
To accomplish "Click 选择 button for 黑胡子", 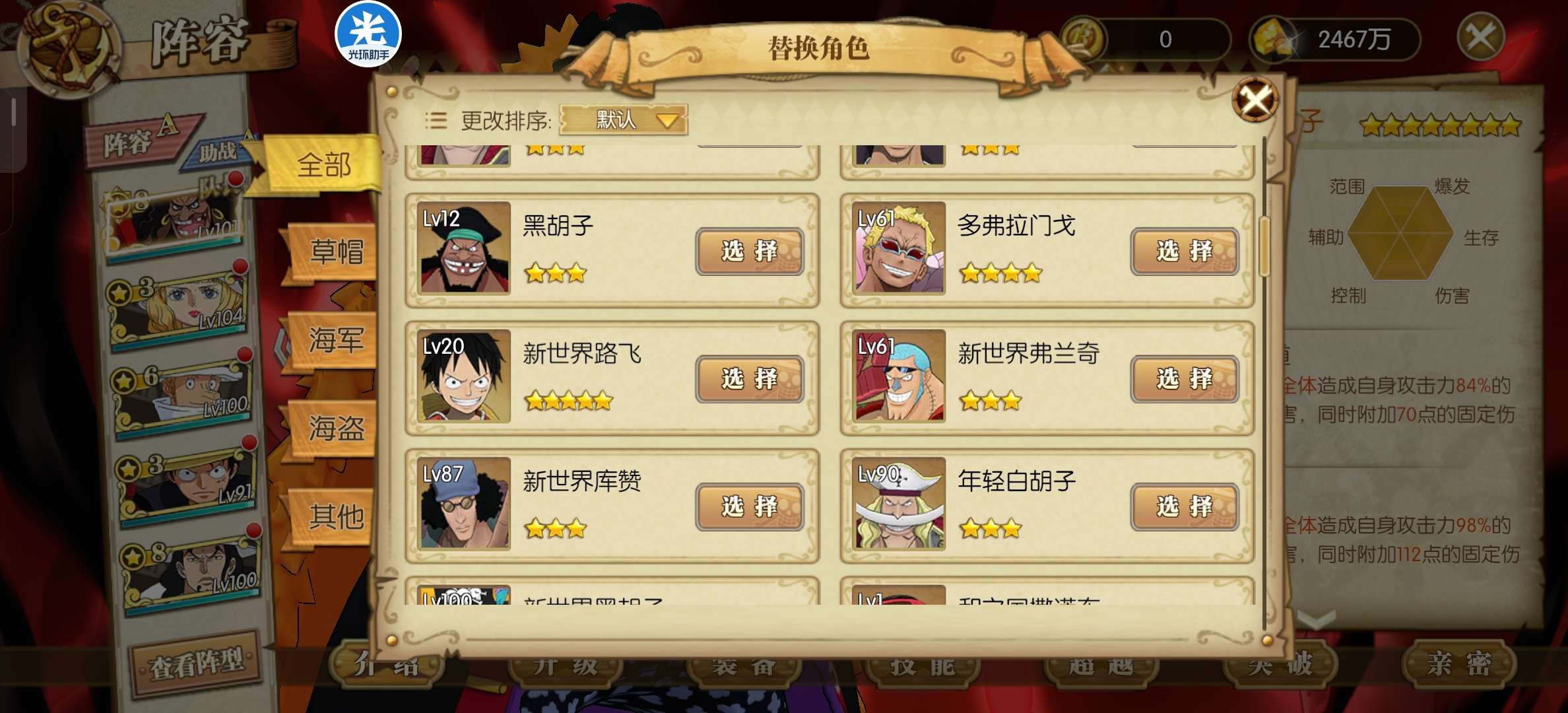I will [750, 252].
